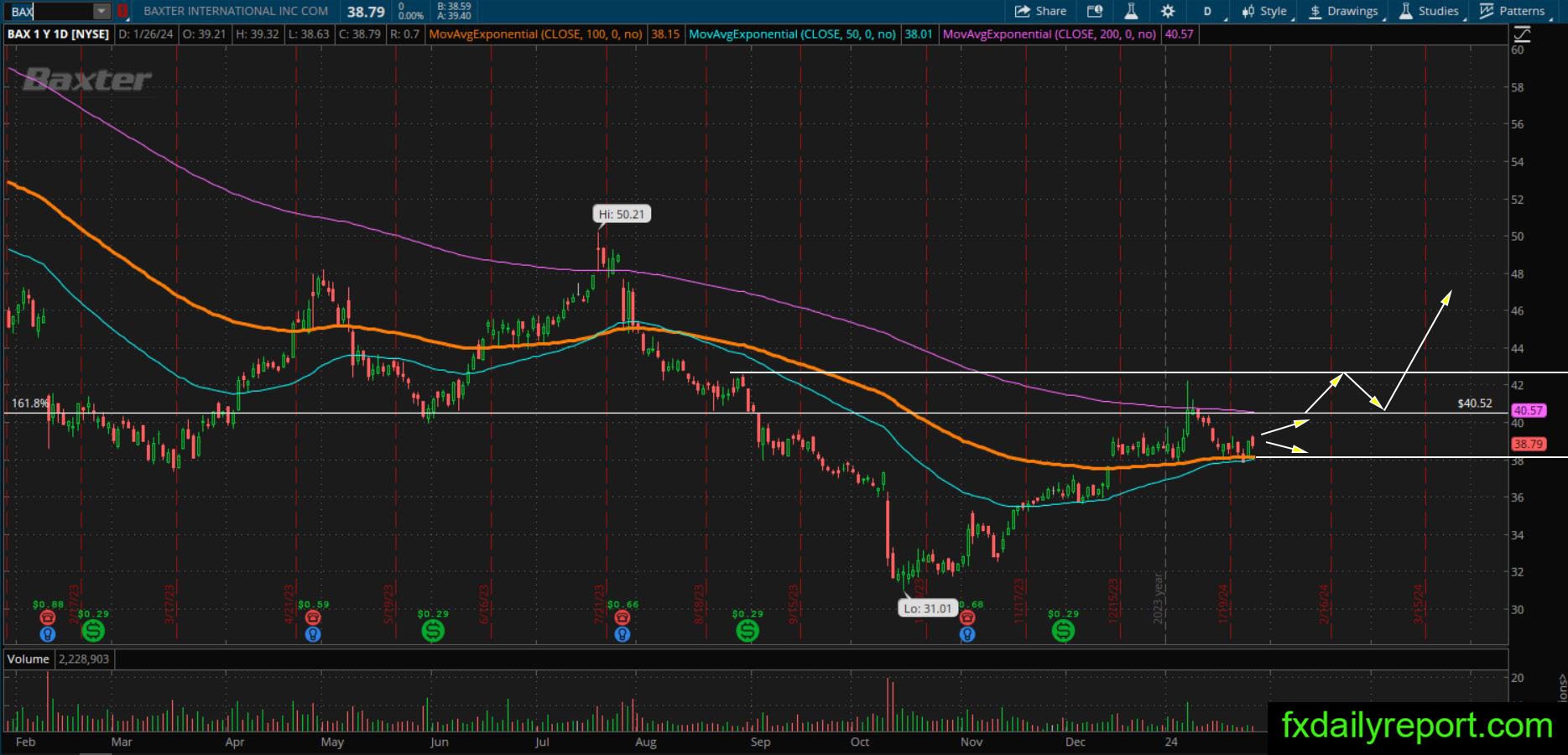Click the bid quote B: 38.59

454,7
